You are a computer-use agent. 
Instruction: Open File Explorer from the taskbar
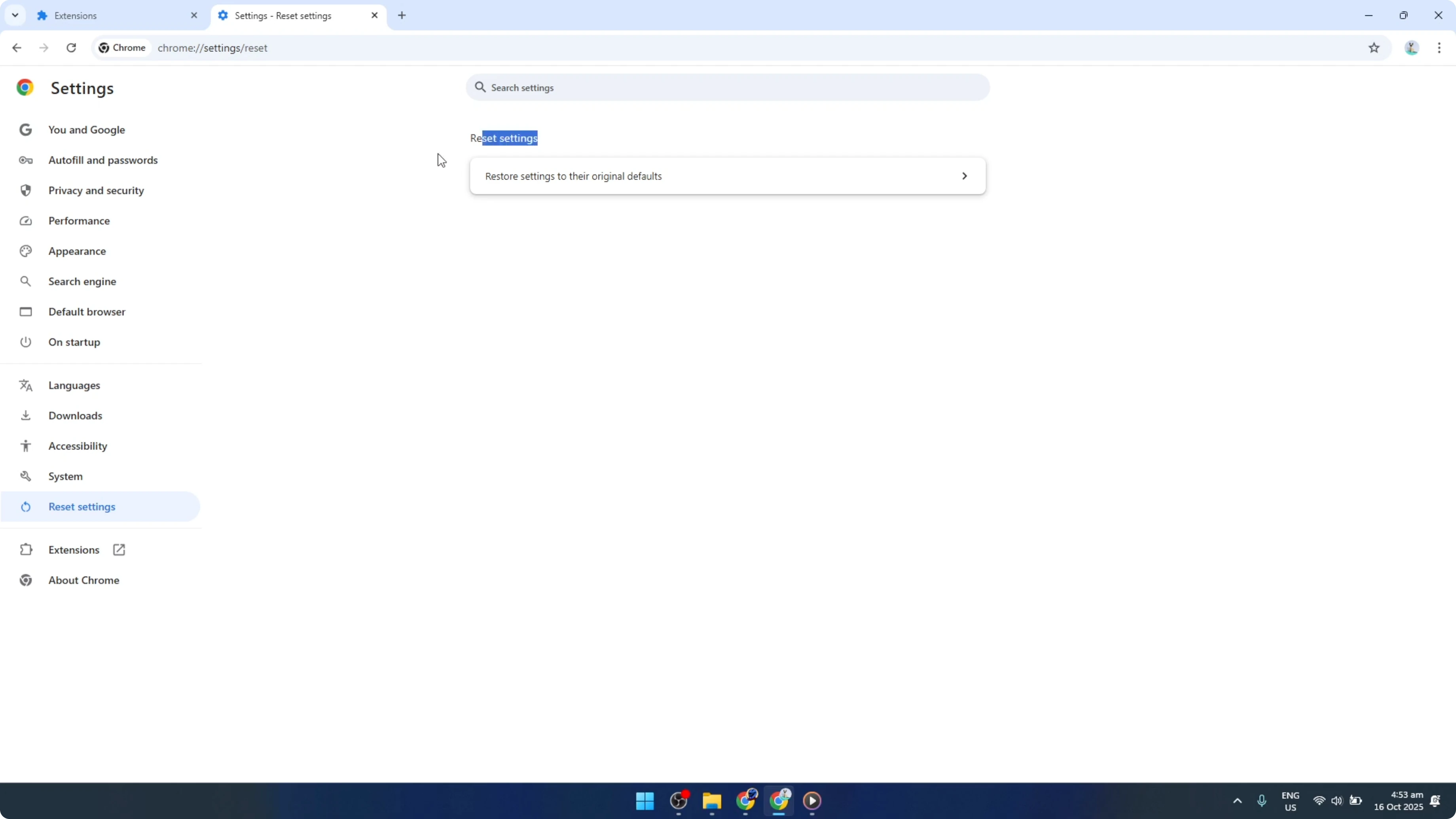pyautogui.click(x=712, y=801)
